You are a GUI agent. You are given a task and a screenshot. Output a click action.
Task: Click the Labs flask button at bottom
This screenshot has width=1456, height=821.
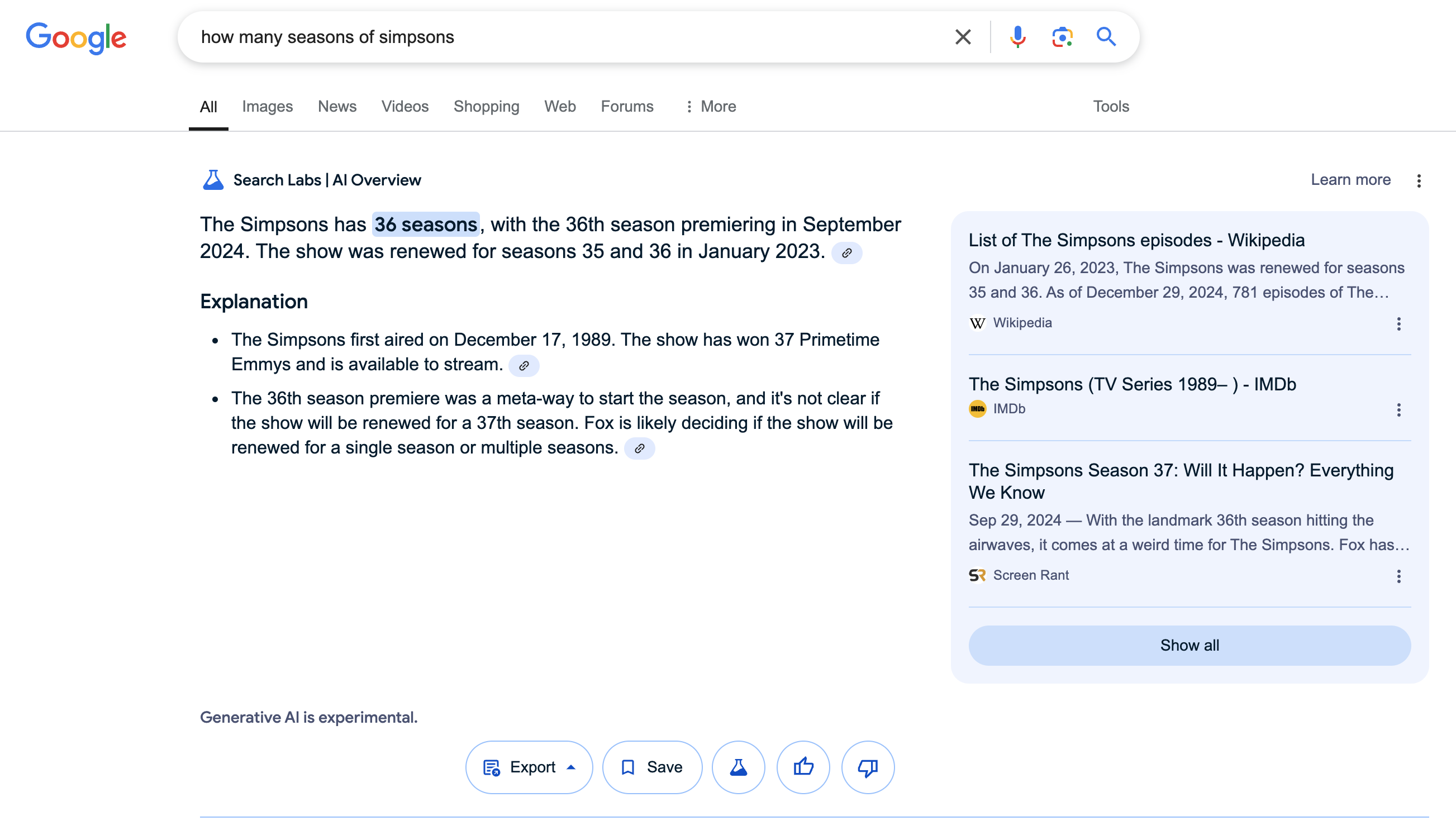737,767
